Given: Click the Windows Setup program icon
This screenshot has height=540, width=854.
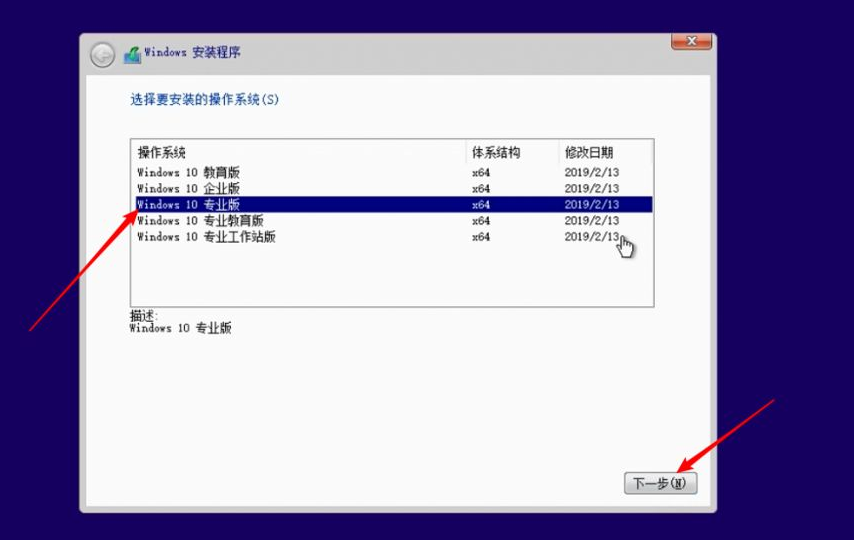Looking at the screenshot, I should click(132, 54).
